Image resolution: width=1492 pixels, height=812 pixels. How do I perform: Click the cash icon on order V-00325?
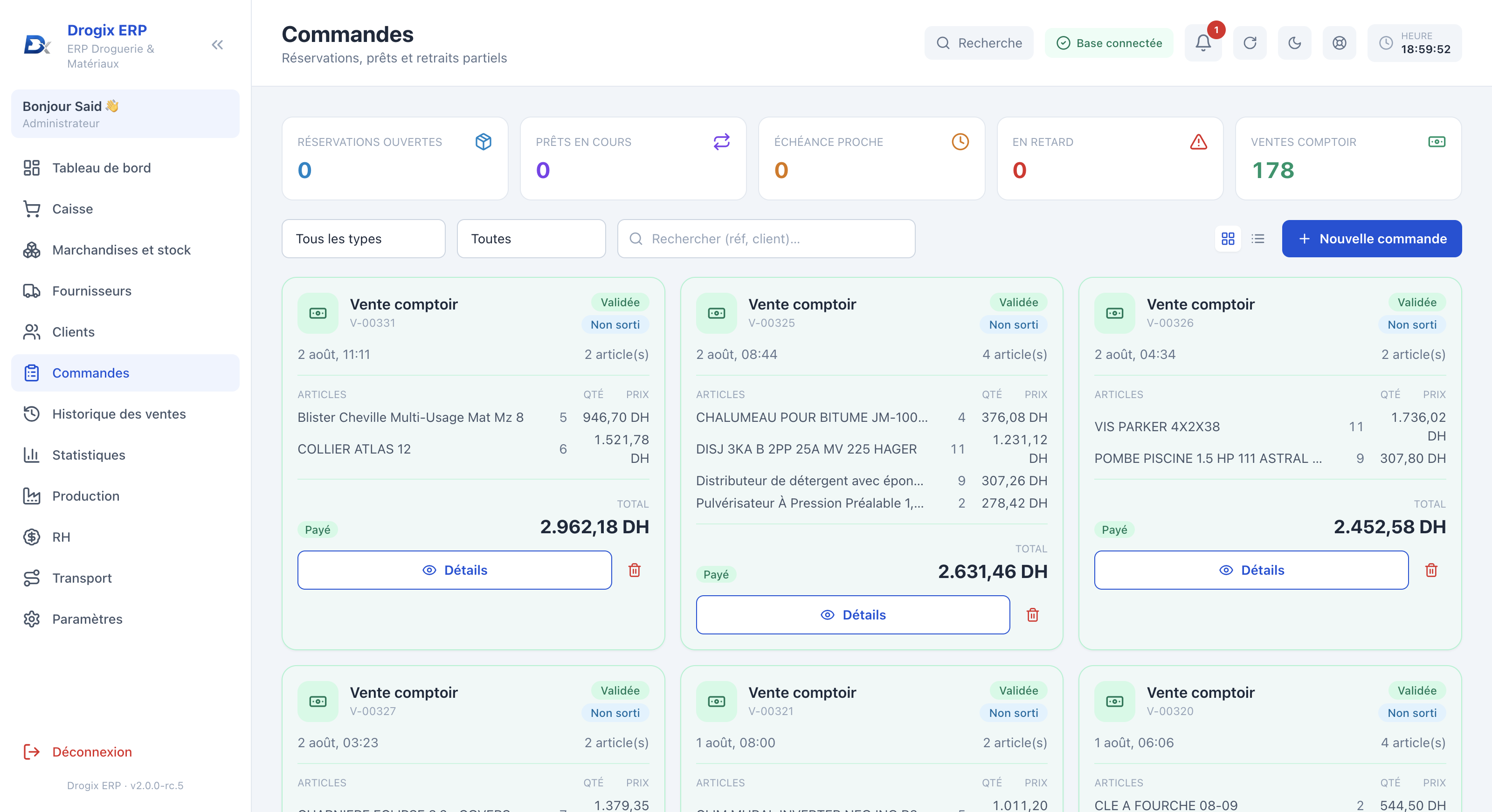pyautogui.click(x=717, y=313)
